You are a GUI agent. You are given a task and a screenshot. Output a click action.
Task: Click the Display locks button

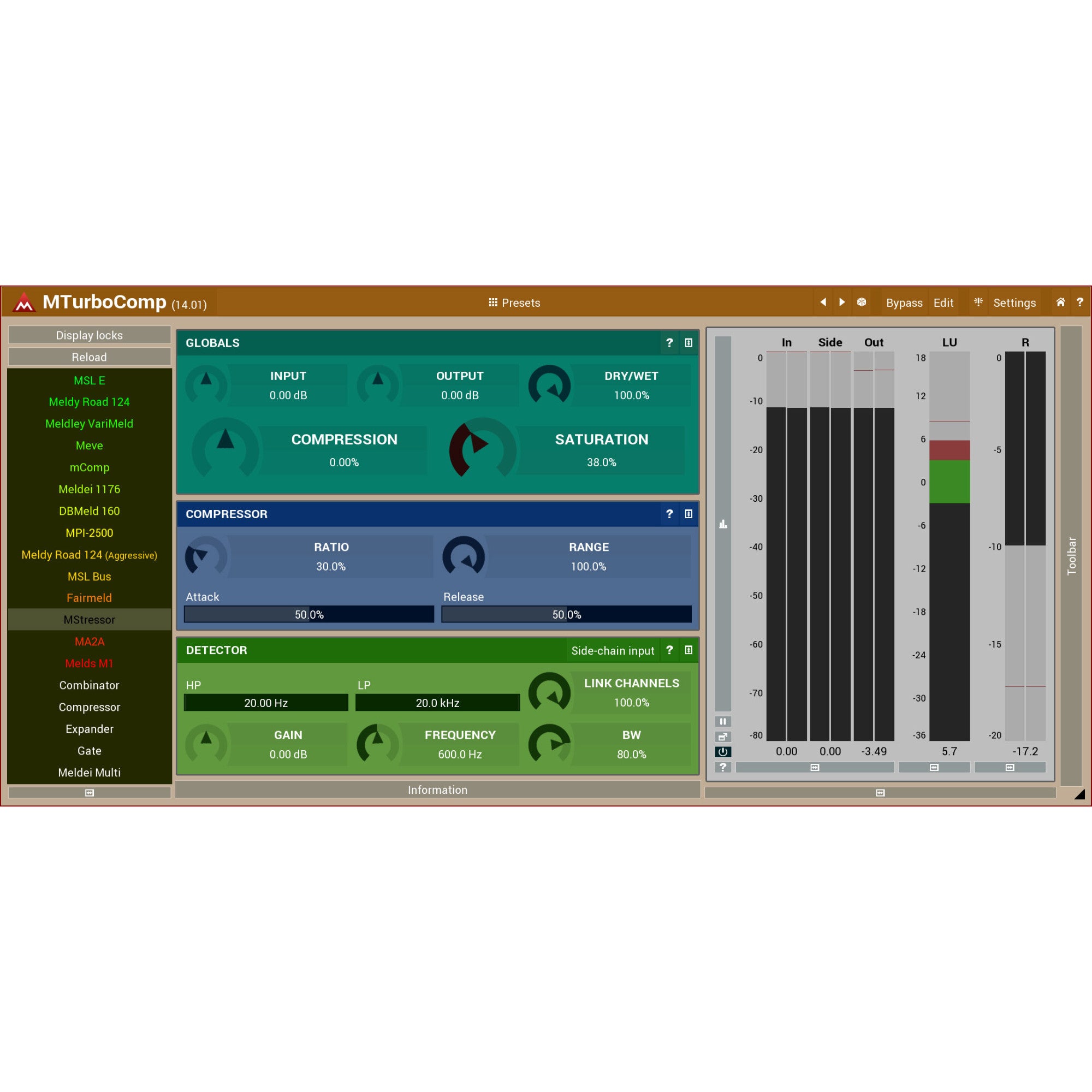[x=90, y=335]
